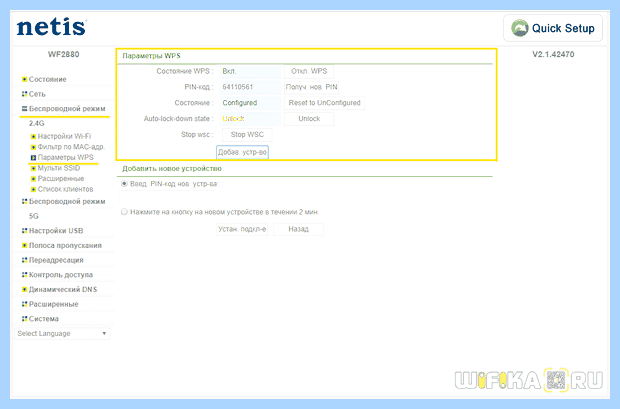
Task: Click Настройки USB grid icon
Action: pyautogui.click(x=25, y=231)
